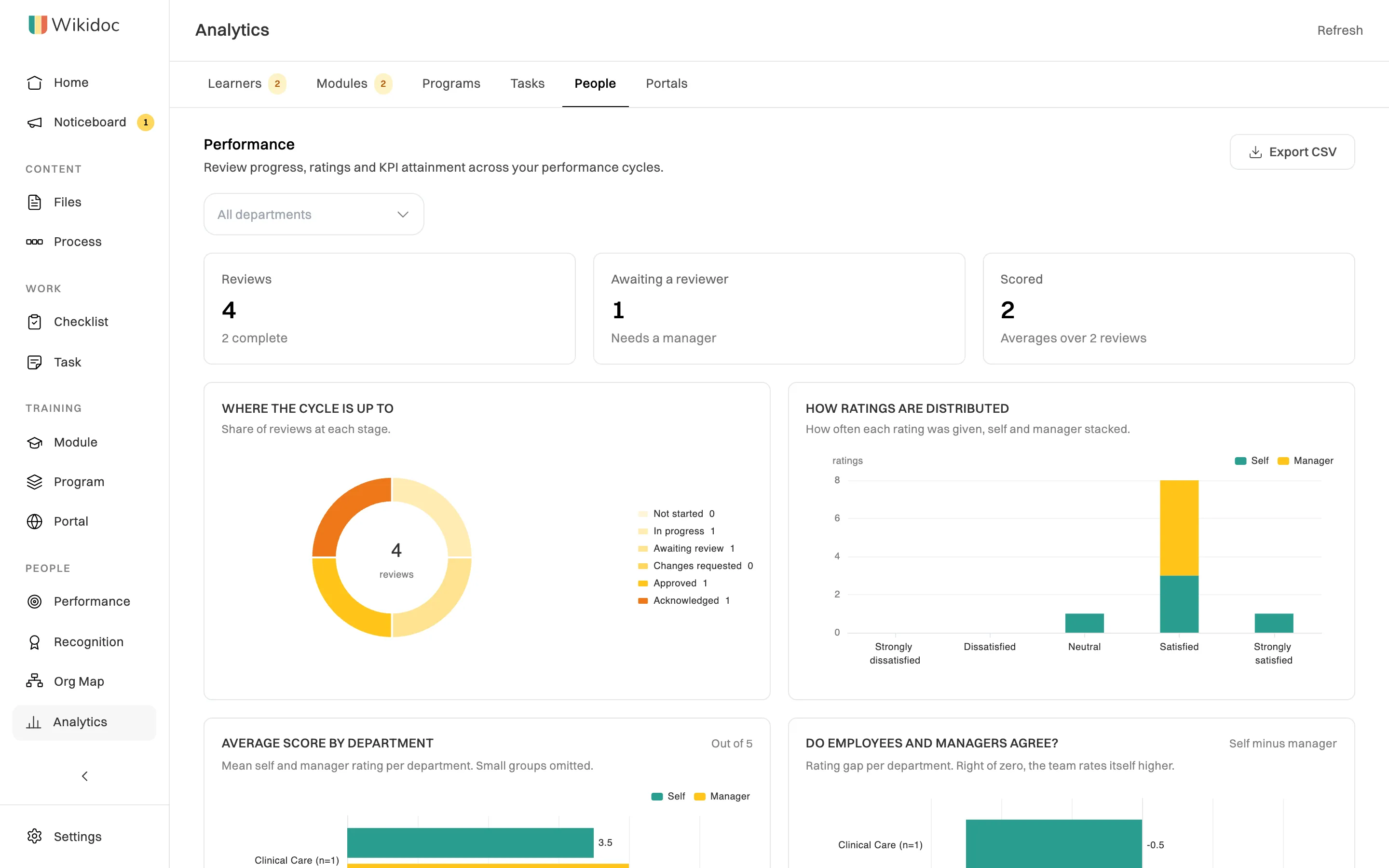Toggle Manager legend in average score chart

pyautogui.click(x=722, y=796)
